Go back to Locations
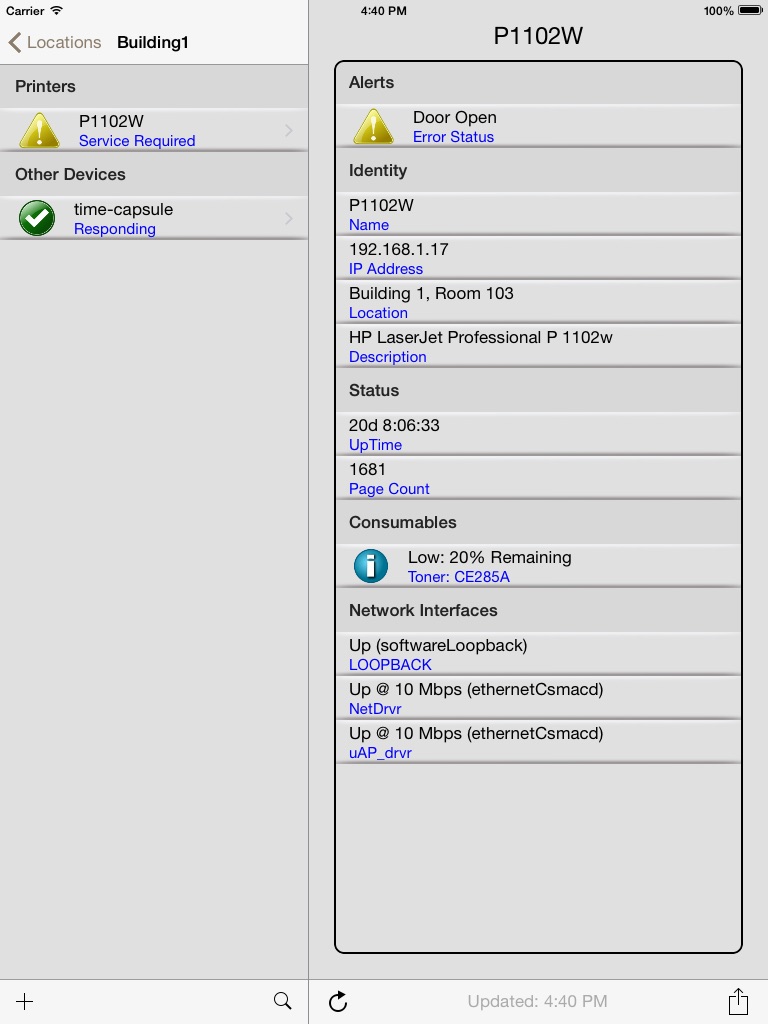Image resolution: width=768 pixels, height=1024 pixels. pyautogui.click(x=55, y=42)
